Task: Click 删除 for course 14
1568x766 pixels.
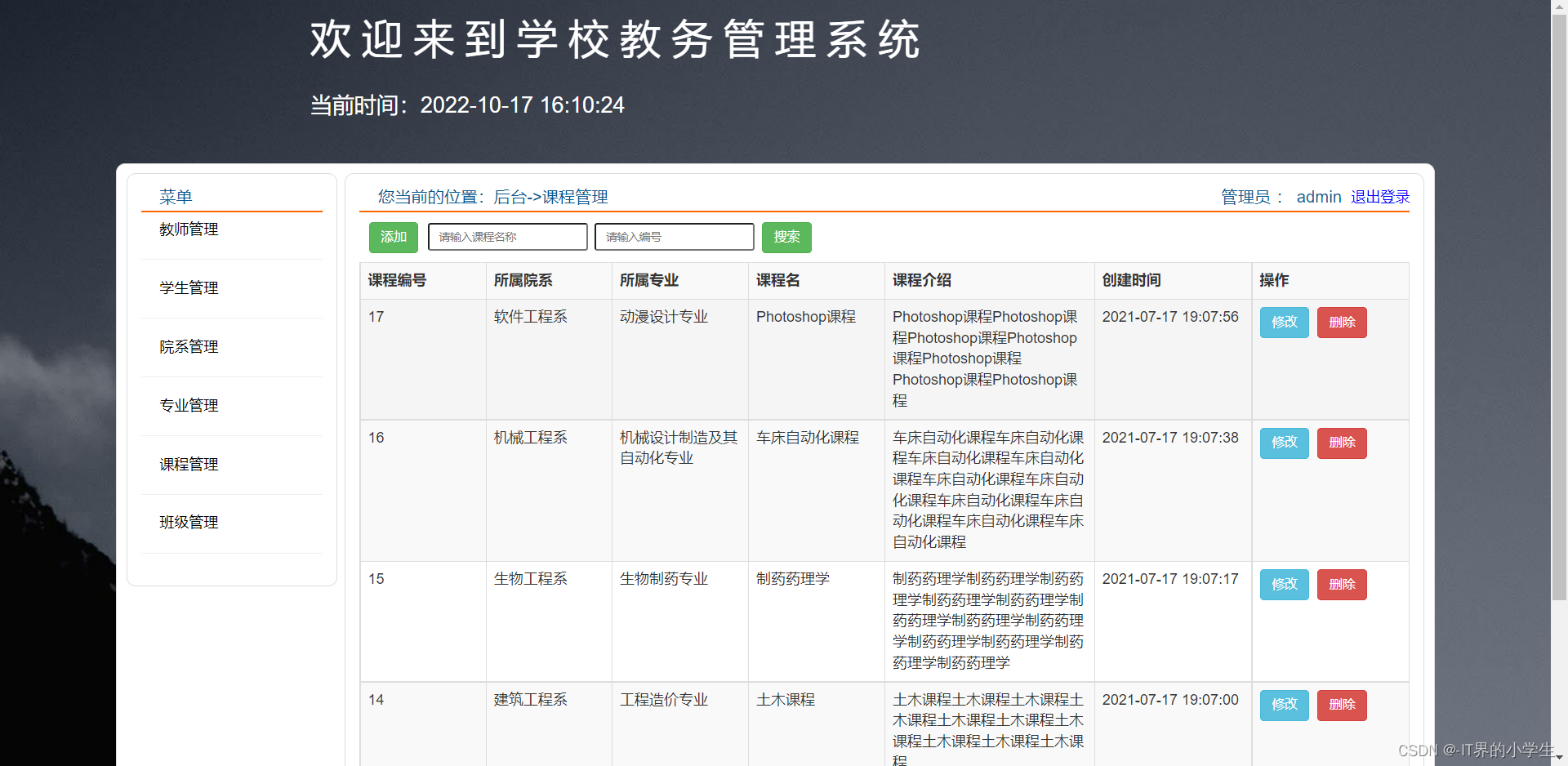Action: click(1342, 705)
